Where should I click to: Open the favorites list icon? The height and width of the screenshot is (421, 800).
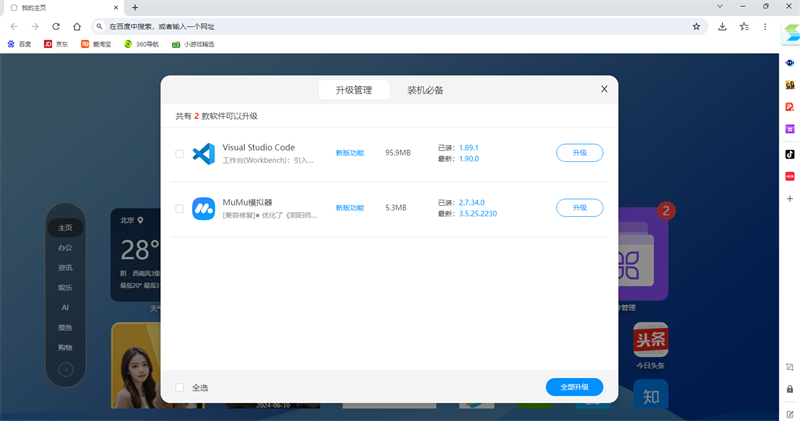(744, 27)
